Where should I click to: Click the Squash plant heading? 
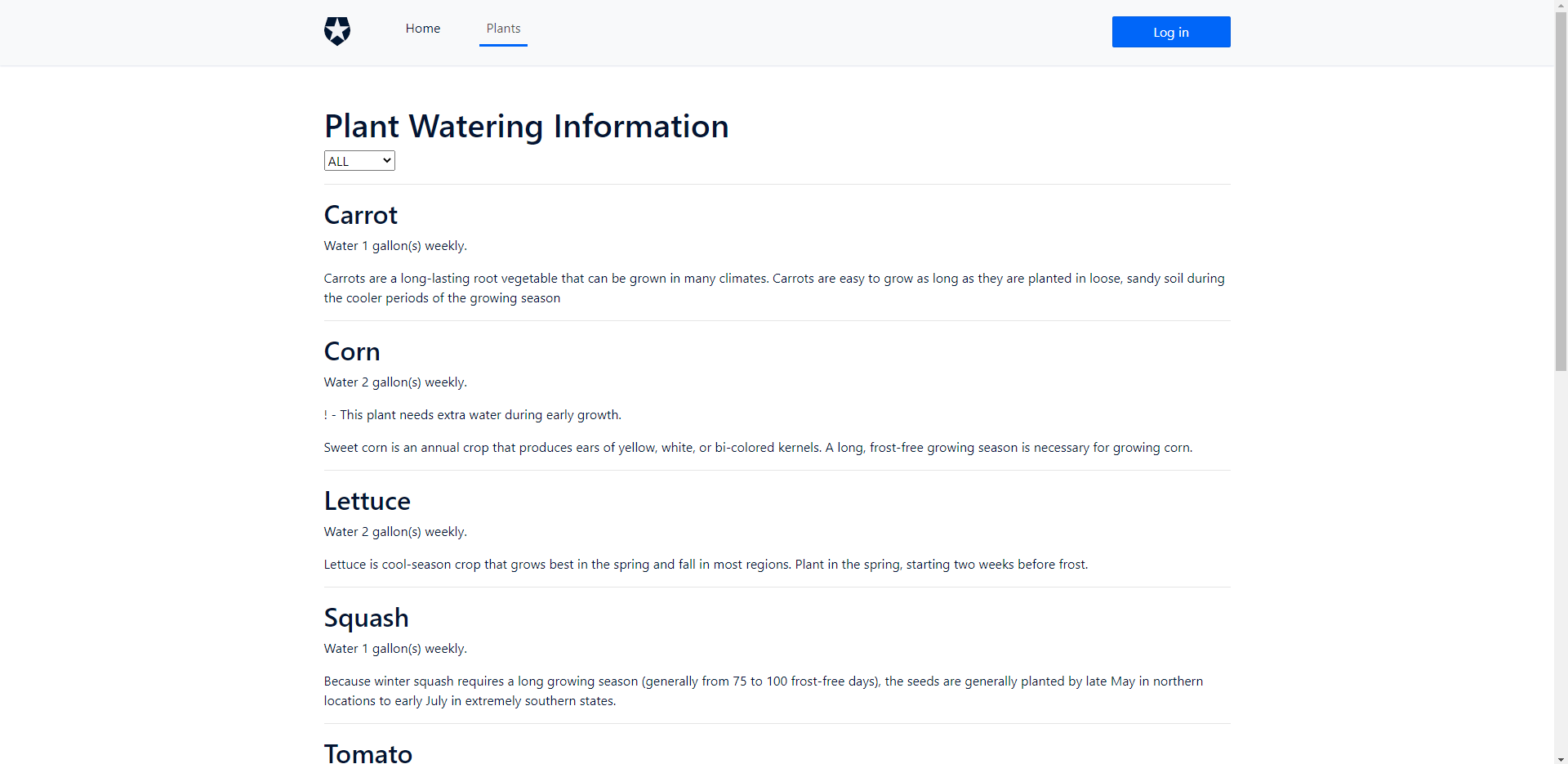366,618
